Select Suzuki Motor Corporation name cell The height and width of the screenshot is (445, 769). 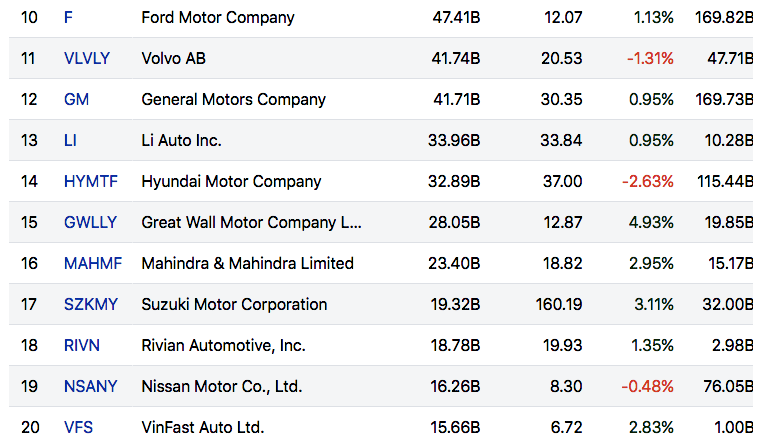[235, 304]
